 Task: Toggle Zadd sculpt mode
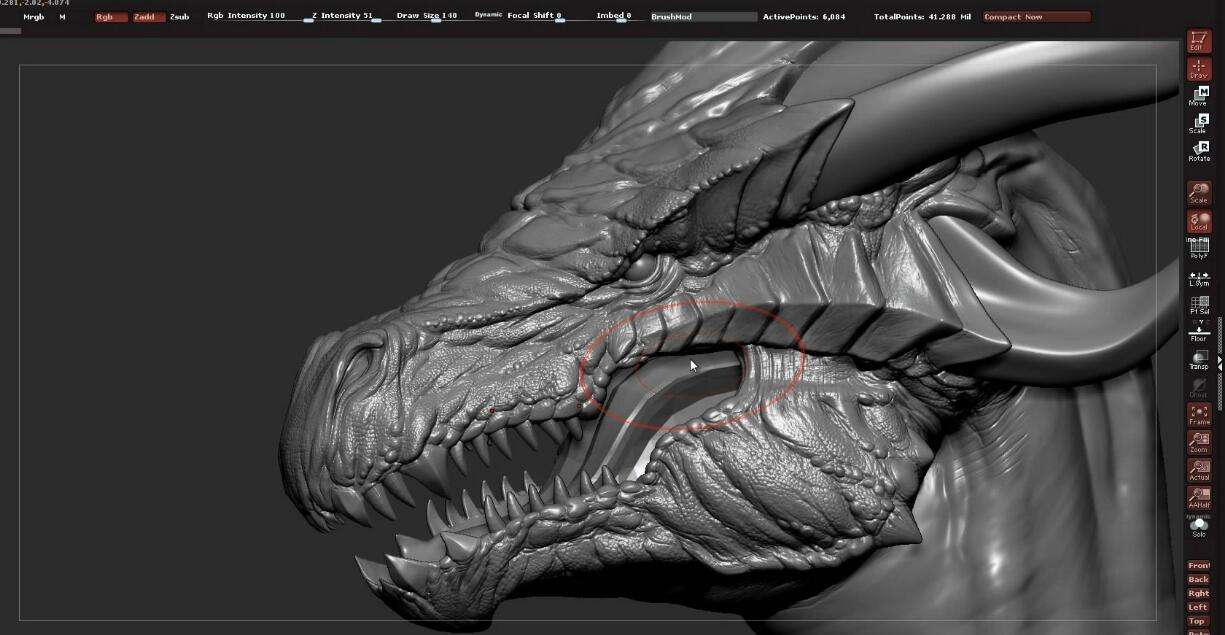click(x=148, y=17)
